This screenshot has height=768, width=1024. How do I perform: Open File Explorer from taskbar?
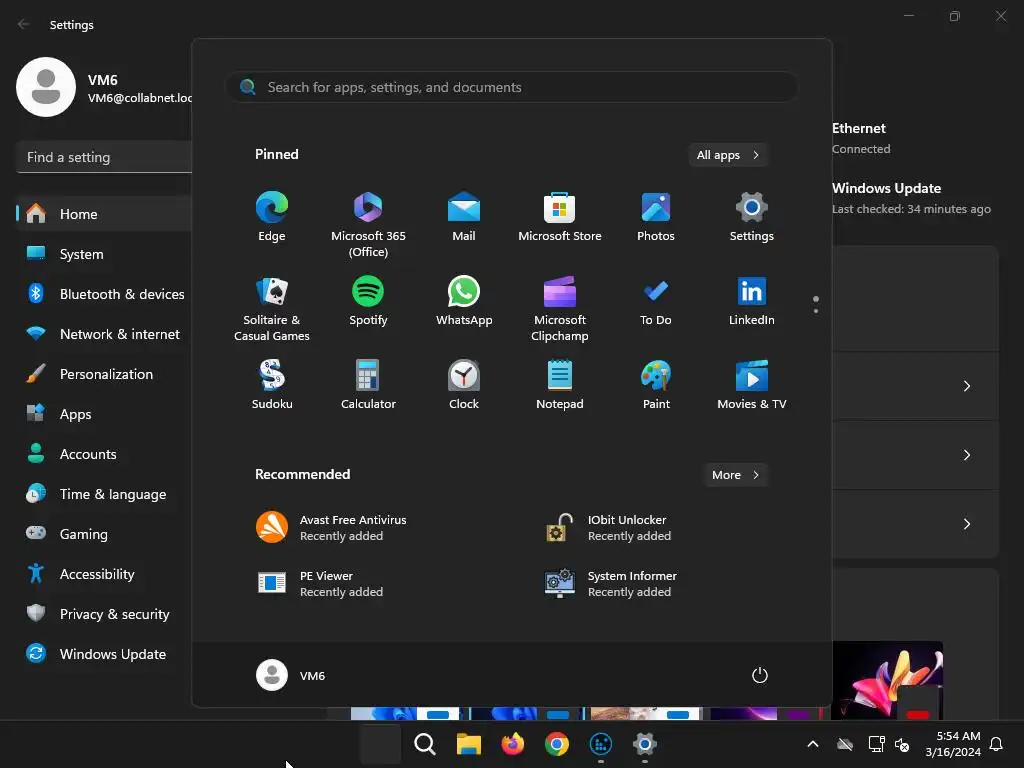click(468, 744)
